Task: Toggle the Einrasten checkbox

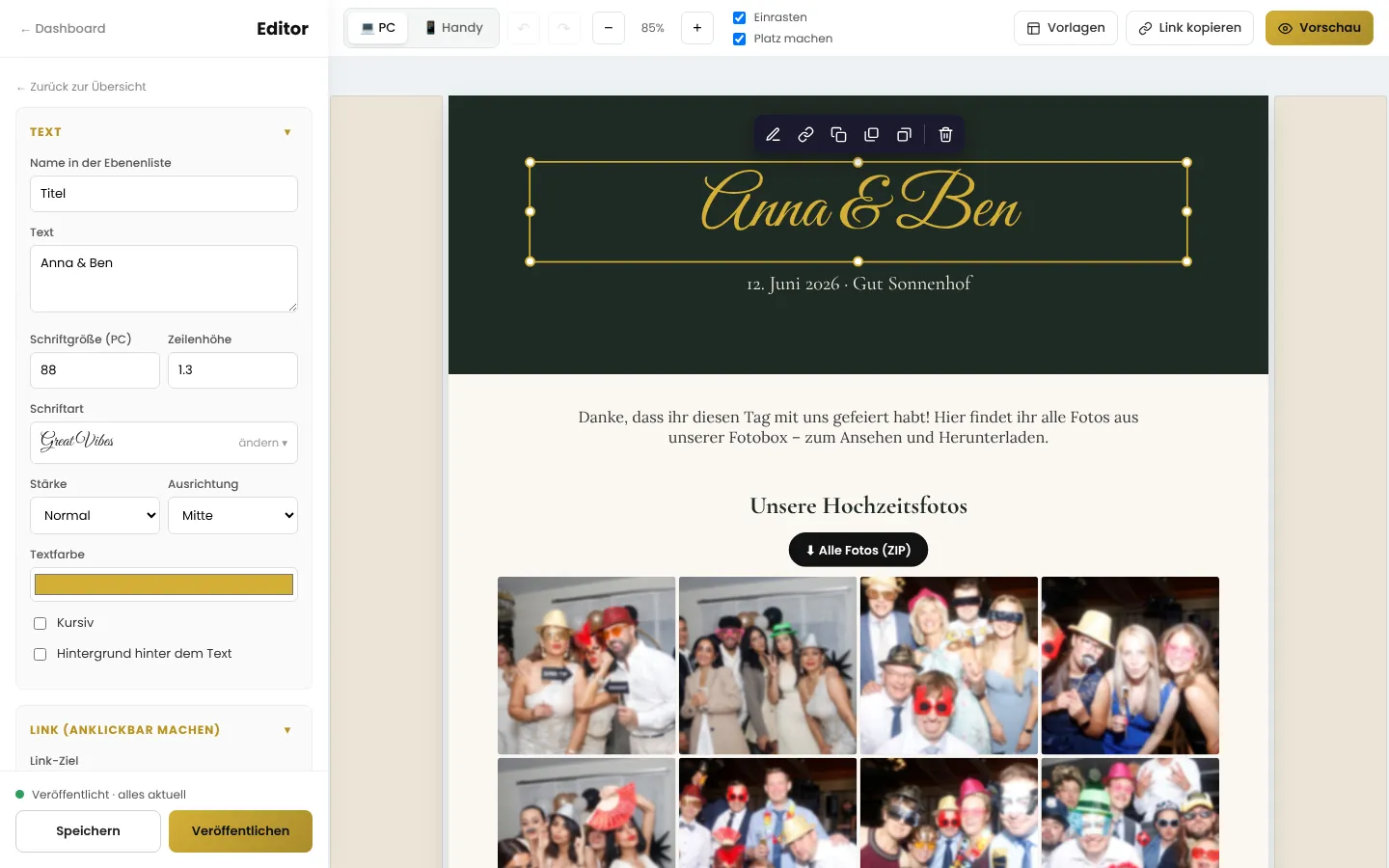Action: (740, 17)
